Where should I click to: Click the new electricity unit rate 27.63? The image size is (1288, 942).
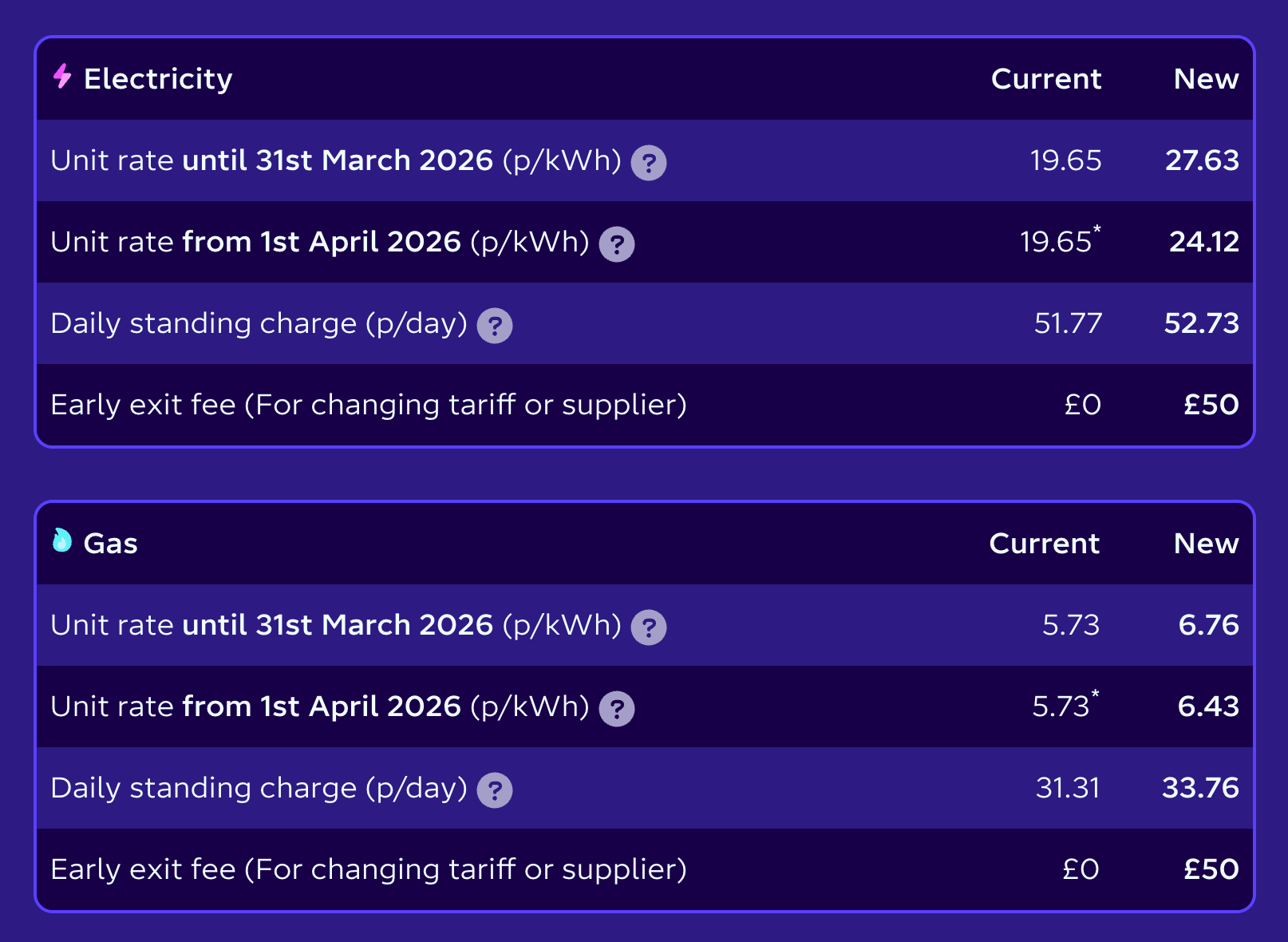[x=1202, y=160]
